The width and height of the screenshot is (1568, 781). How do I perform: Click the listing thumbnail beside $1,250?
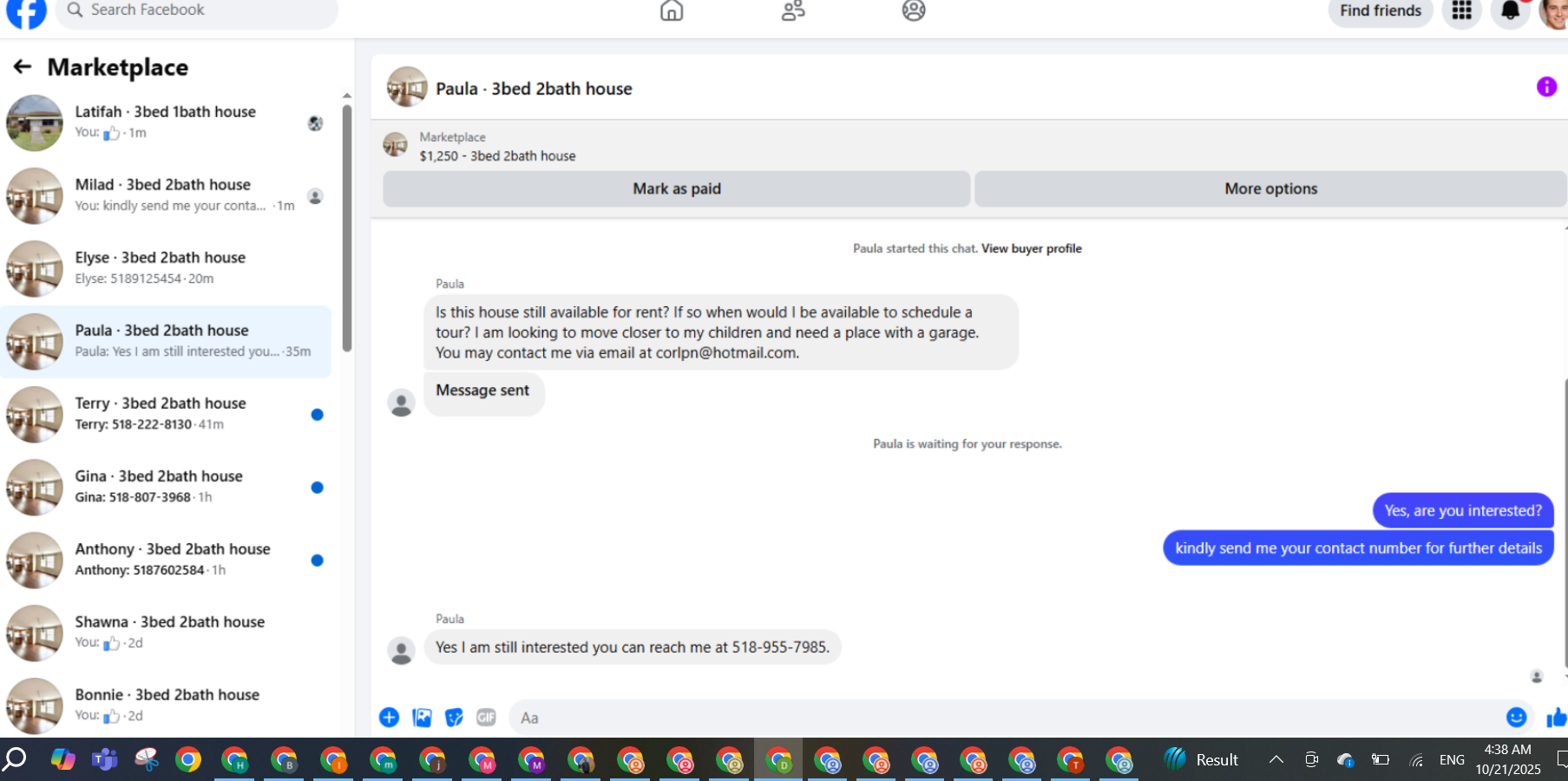click(396, 145)
